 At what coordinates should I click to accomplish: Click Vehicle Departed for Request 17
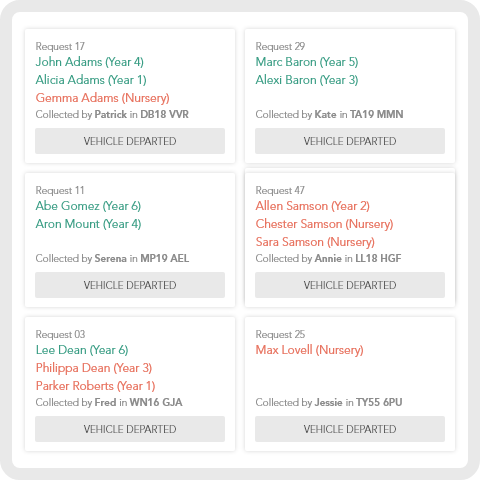point(130,141)
